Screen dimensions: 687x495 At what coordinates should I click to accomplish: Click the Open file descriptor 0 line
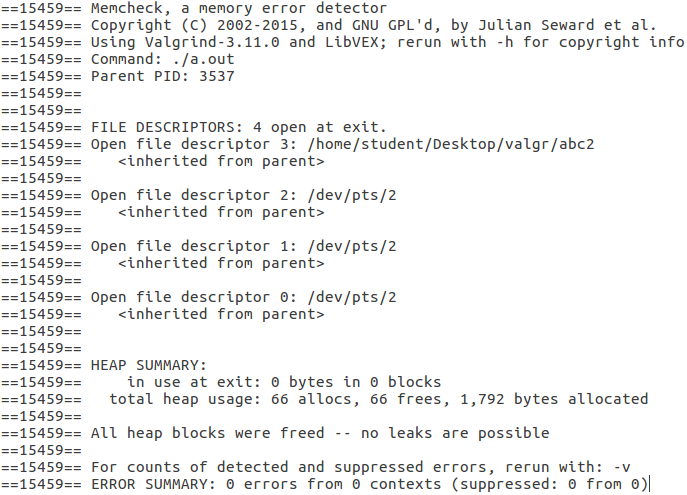tap(244, 297)
